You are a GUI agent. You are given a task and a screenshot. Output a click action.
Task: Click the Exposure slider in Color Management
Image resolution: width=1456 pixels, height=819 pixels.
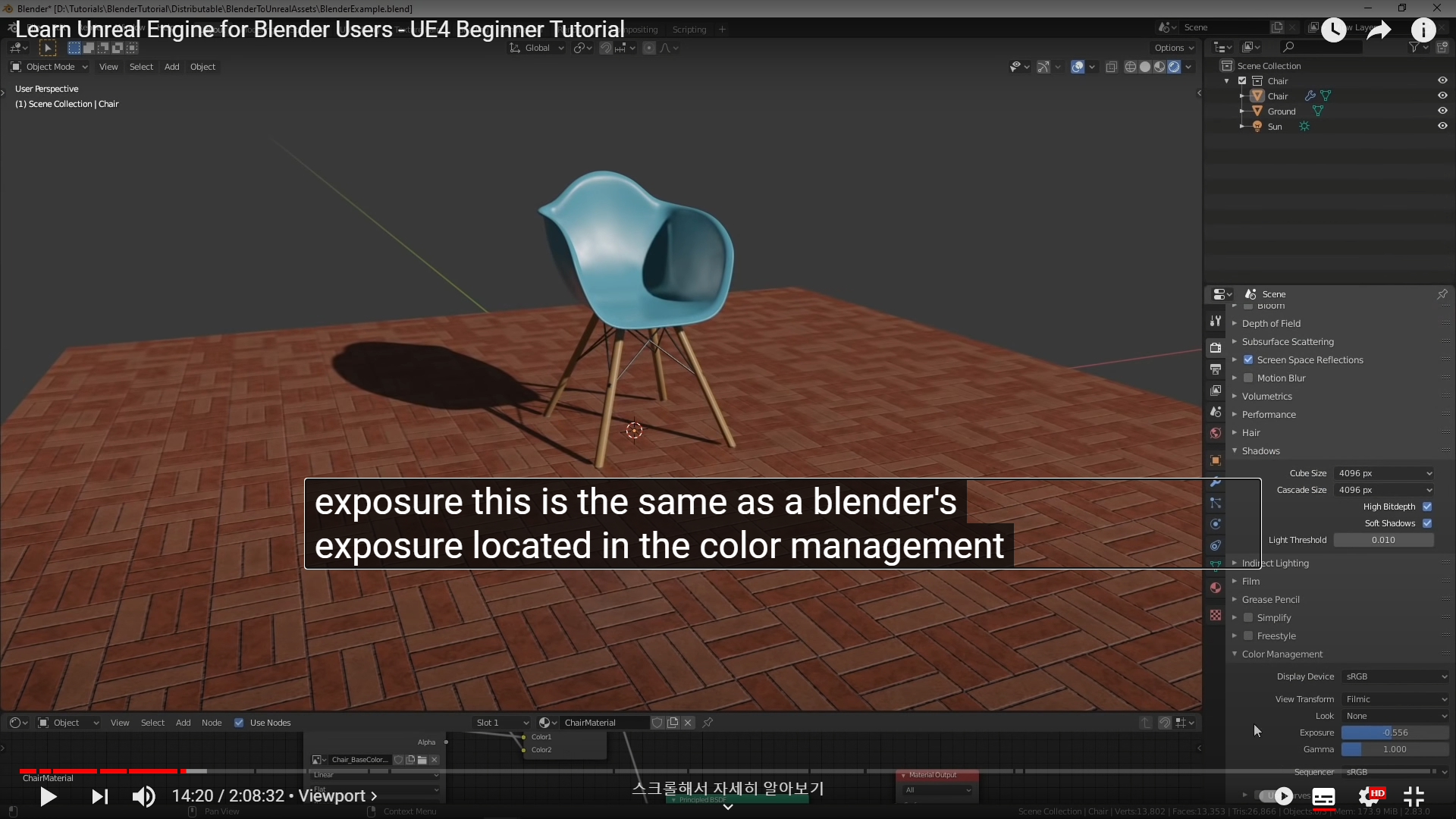[x=1395, y=733]
